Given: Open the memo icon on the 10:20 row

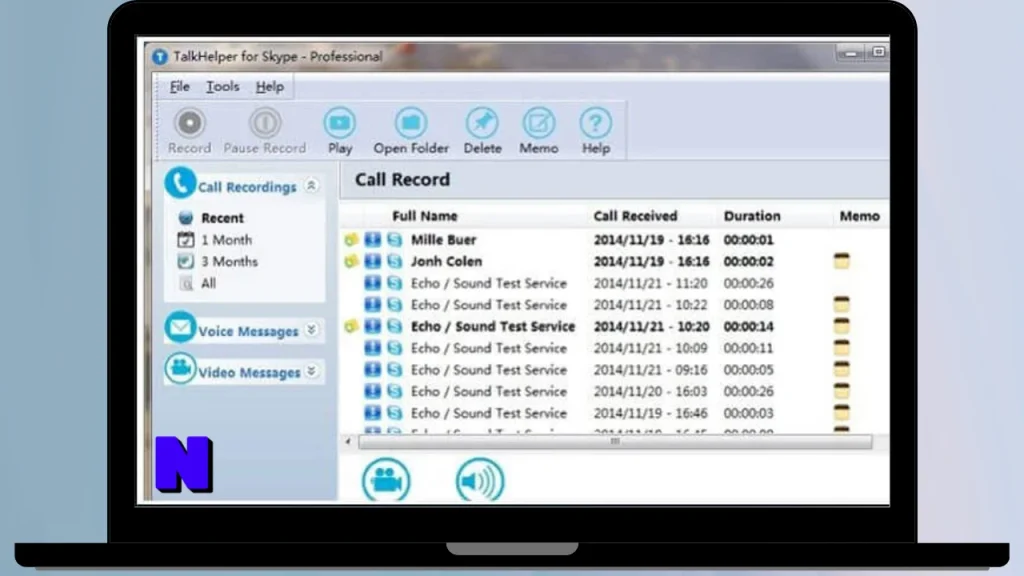Looking at the screenshot, I should [x=842, y=326].
